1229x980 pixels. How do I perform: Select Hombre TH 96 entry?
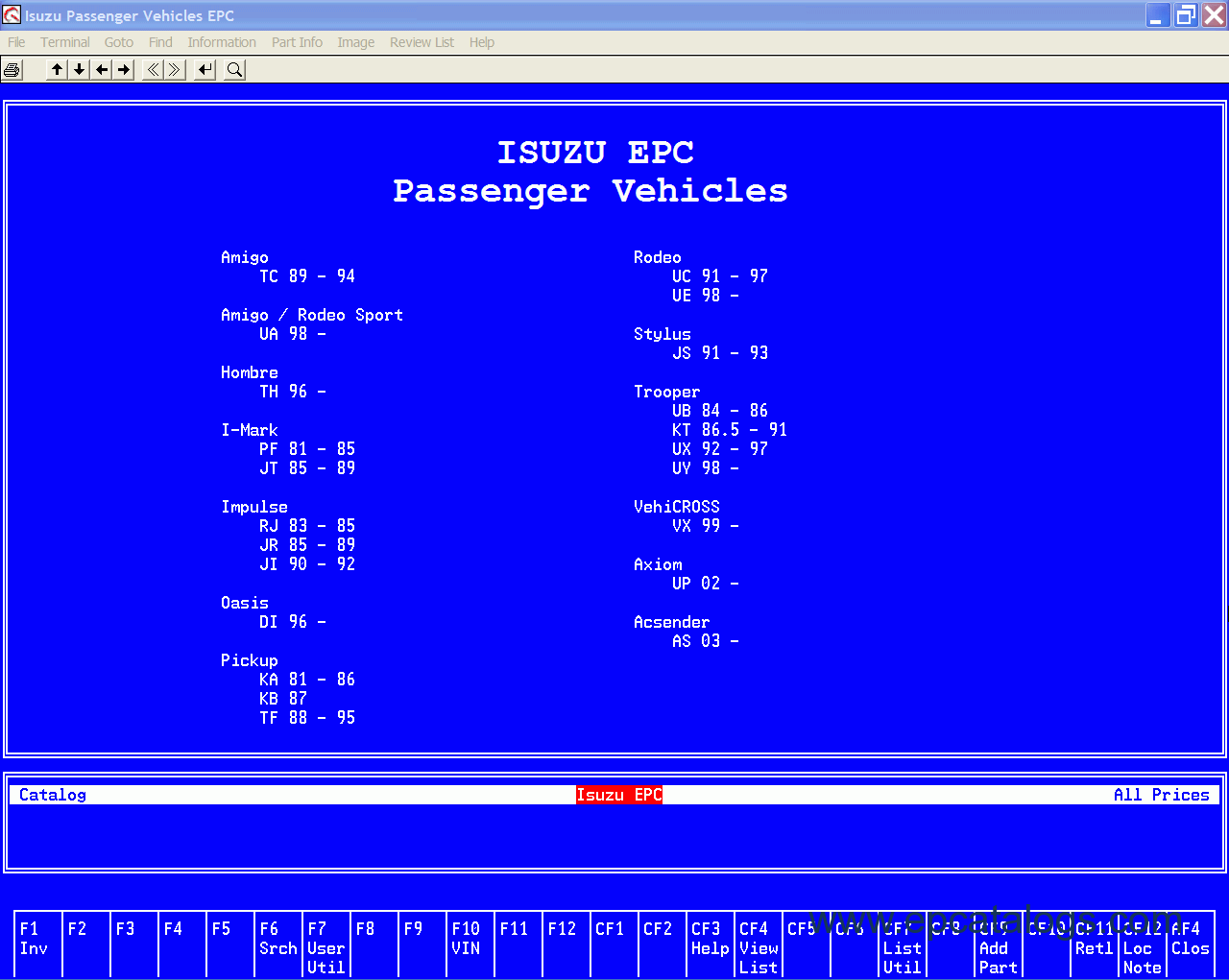pyautogui.click(x=293, y=392)
